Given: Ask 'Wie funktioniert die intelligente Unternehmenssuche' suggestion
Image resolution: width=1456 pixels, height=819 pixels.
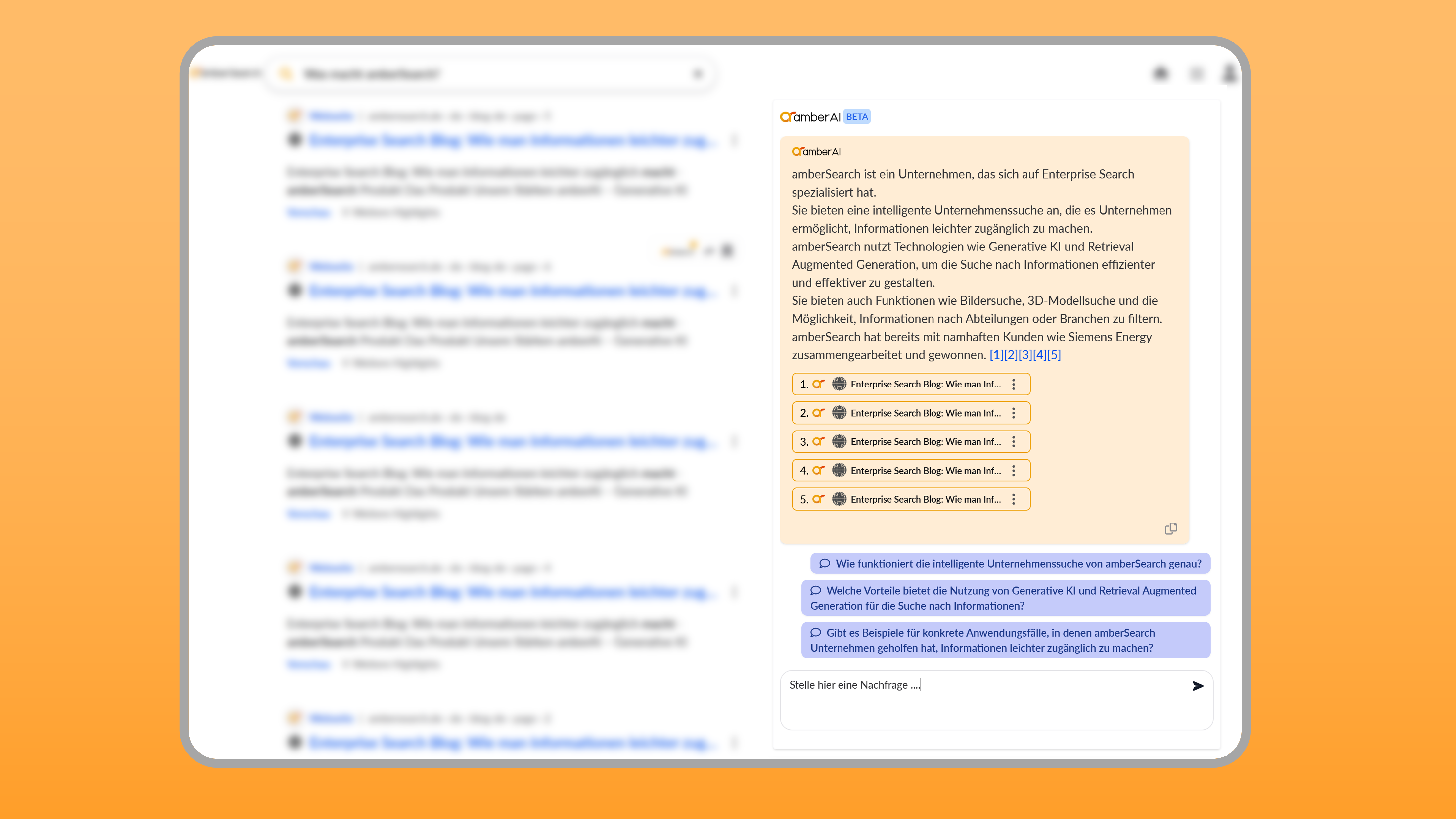Looking at the screenshot, I should coord(1010,564).
